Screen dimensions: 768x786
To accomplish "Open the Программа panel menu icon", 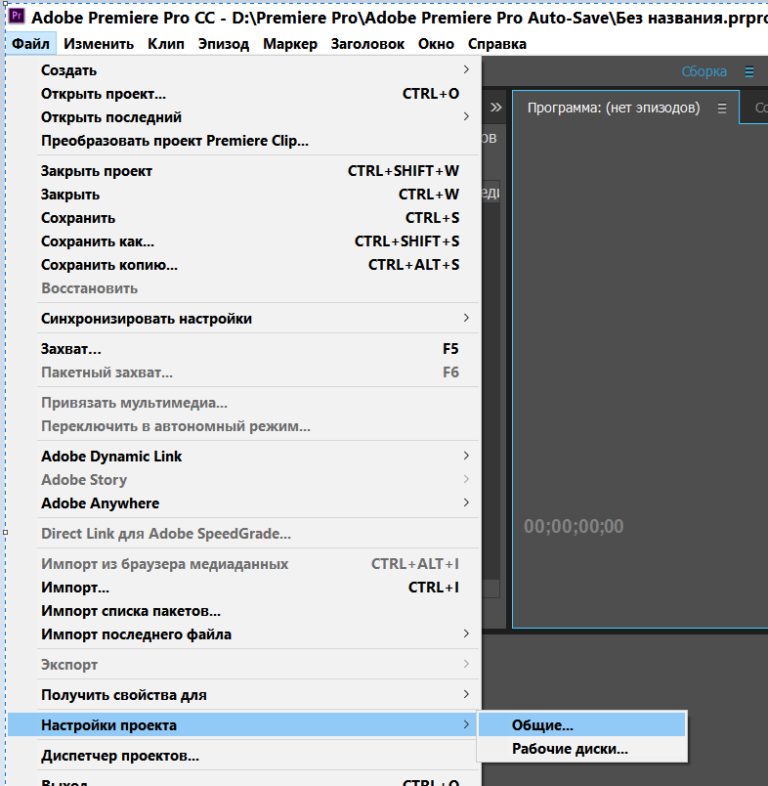I will pos(721,108).
